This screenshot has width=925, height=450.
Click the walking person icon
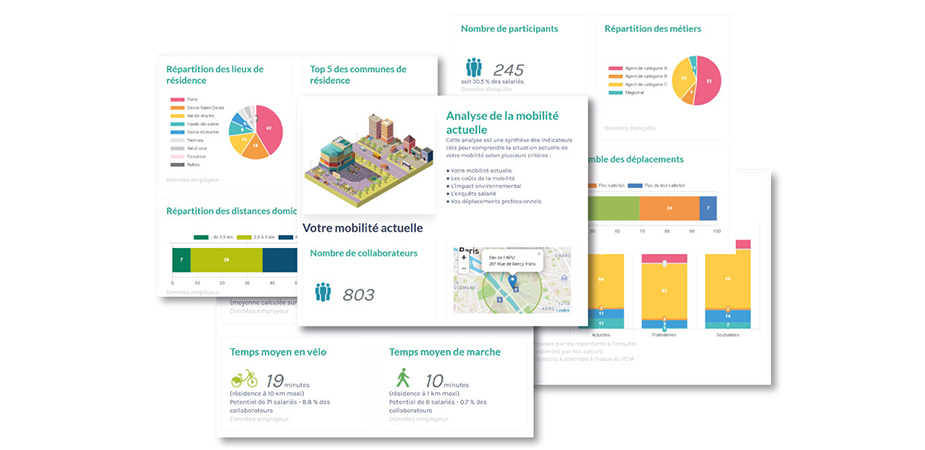click(403, 378)
